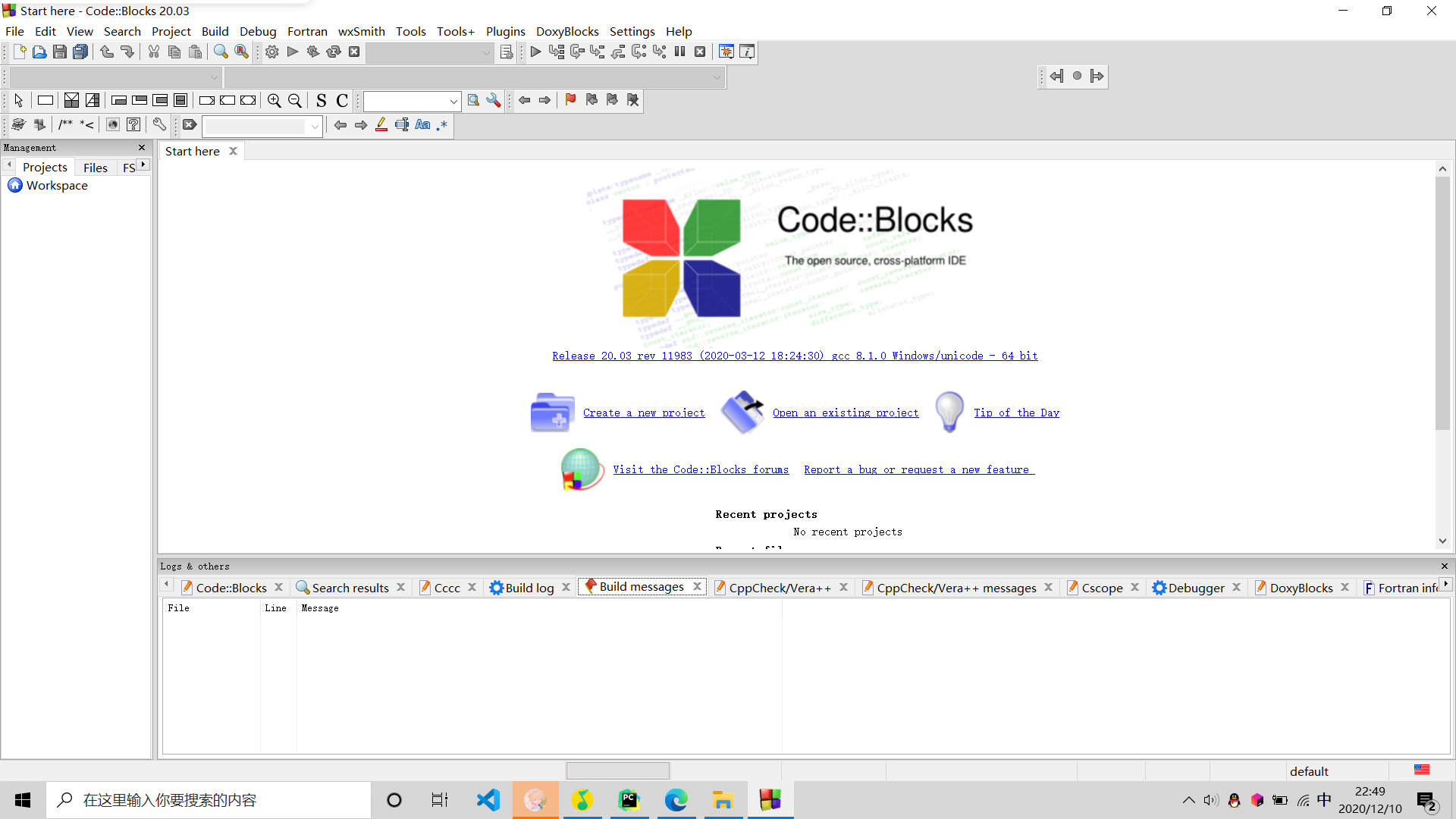Click the Run to cursor debug icon
Image resolution: width=1456 pixels, height=819 pixels.
tap(557, 52)
